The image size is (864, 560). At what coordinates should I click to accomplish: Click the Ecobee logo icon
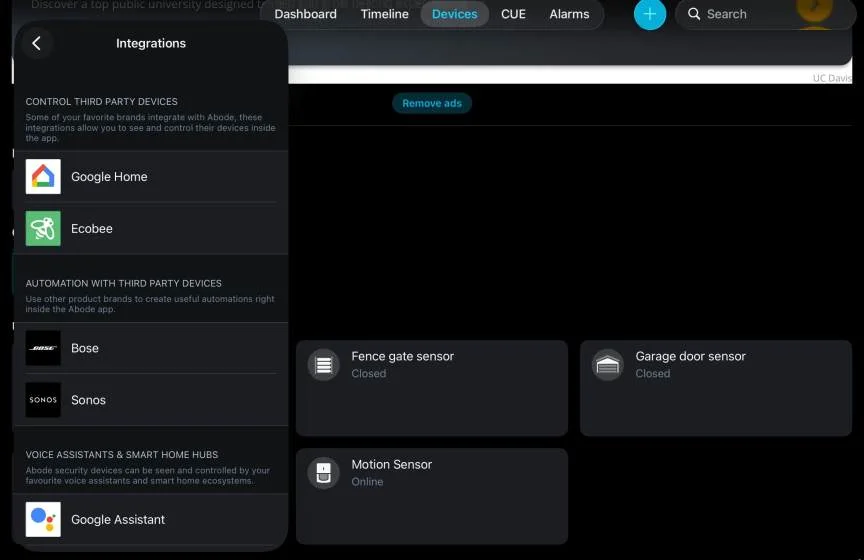tap(43, 228)
